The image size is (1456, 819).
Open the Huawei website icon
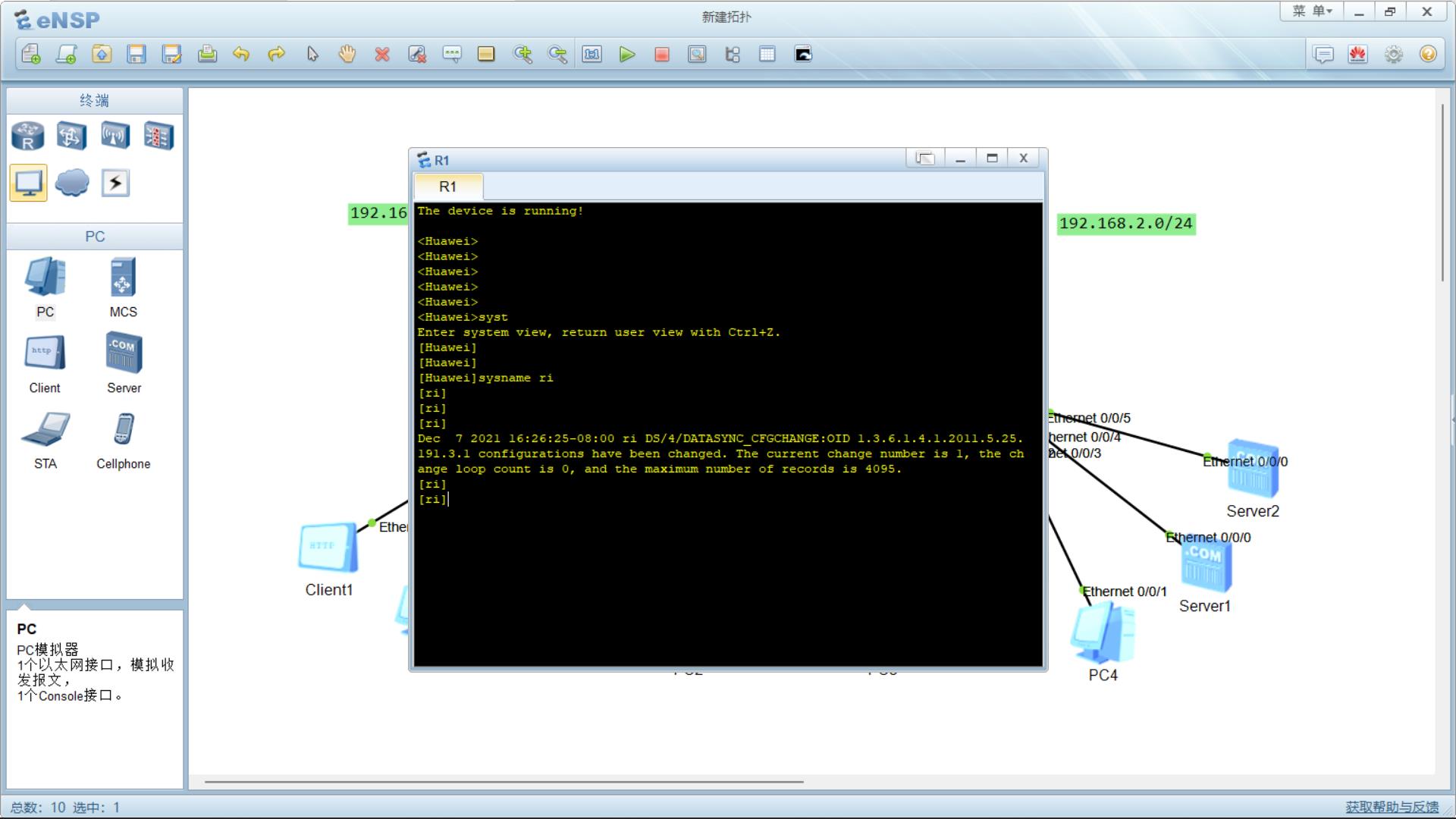pyautogui.click(x=1358, y=54)
